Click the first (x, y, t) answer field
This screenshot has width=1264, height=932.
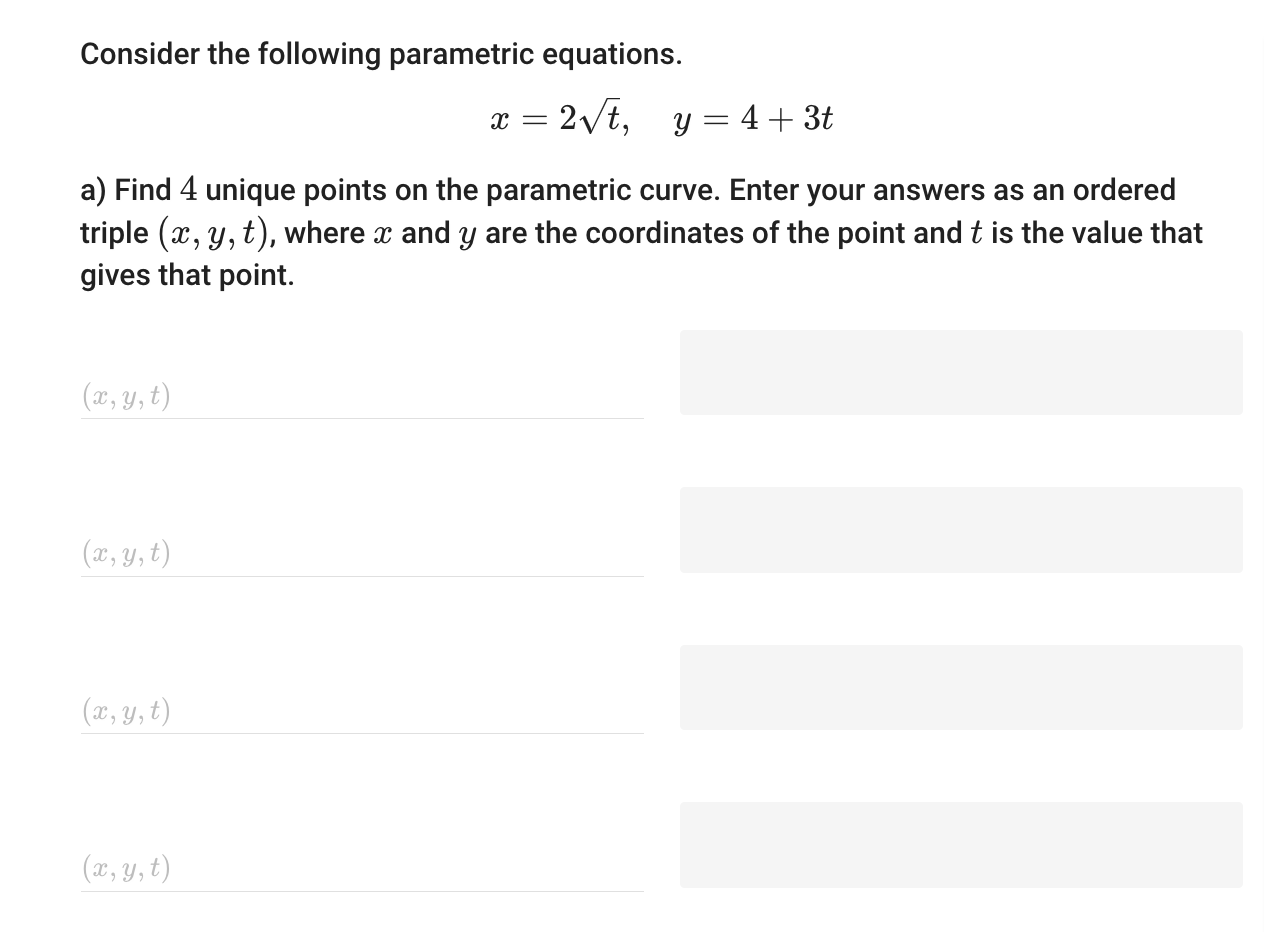click(x=360, y=400)
